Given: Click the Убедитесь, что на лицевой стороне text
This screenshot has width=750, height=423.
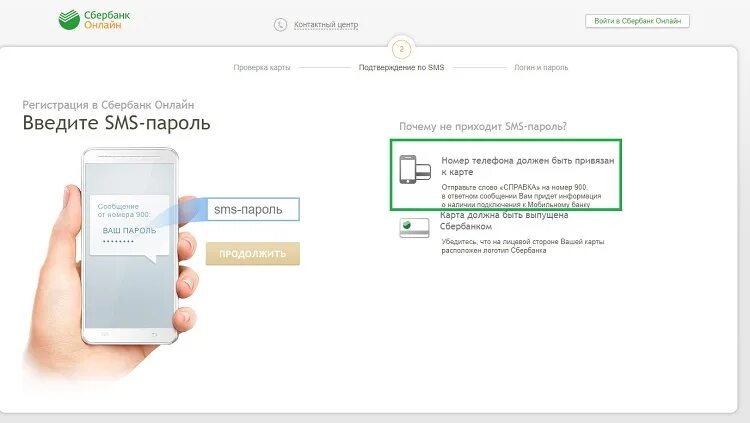Looking at the screenshot, I should 522,246.
